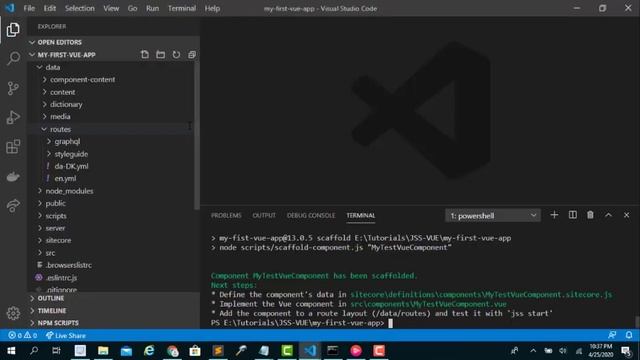Click errors and warnings status indicator

click(x=23, y=336)
